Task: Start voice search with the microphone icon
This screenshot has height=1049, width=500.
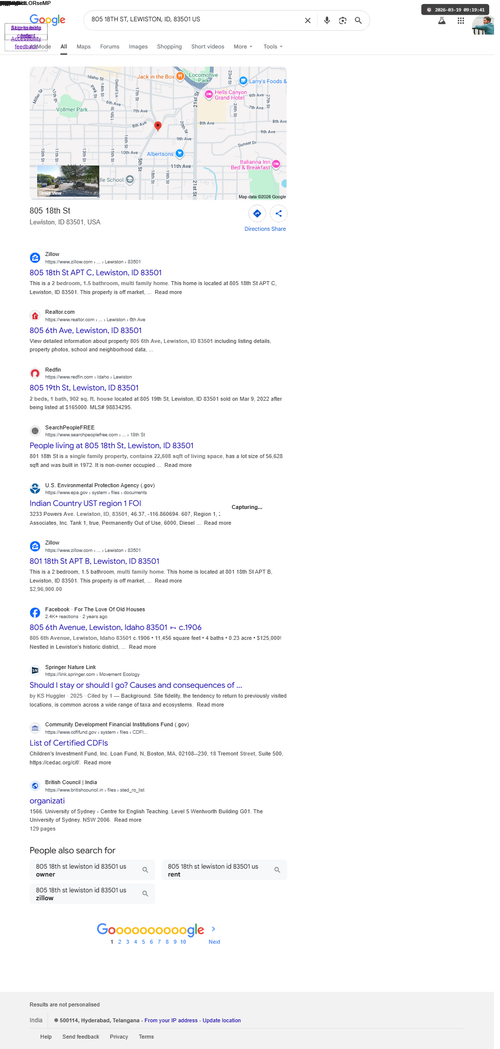Action: pos(331,21)
